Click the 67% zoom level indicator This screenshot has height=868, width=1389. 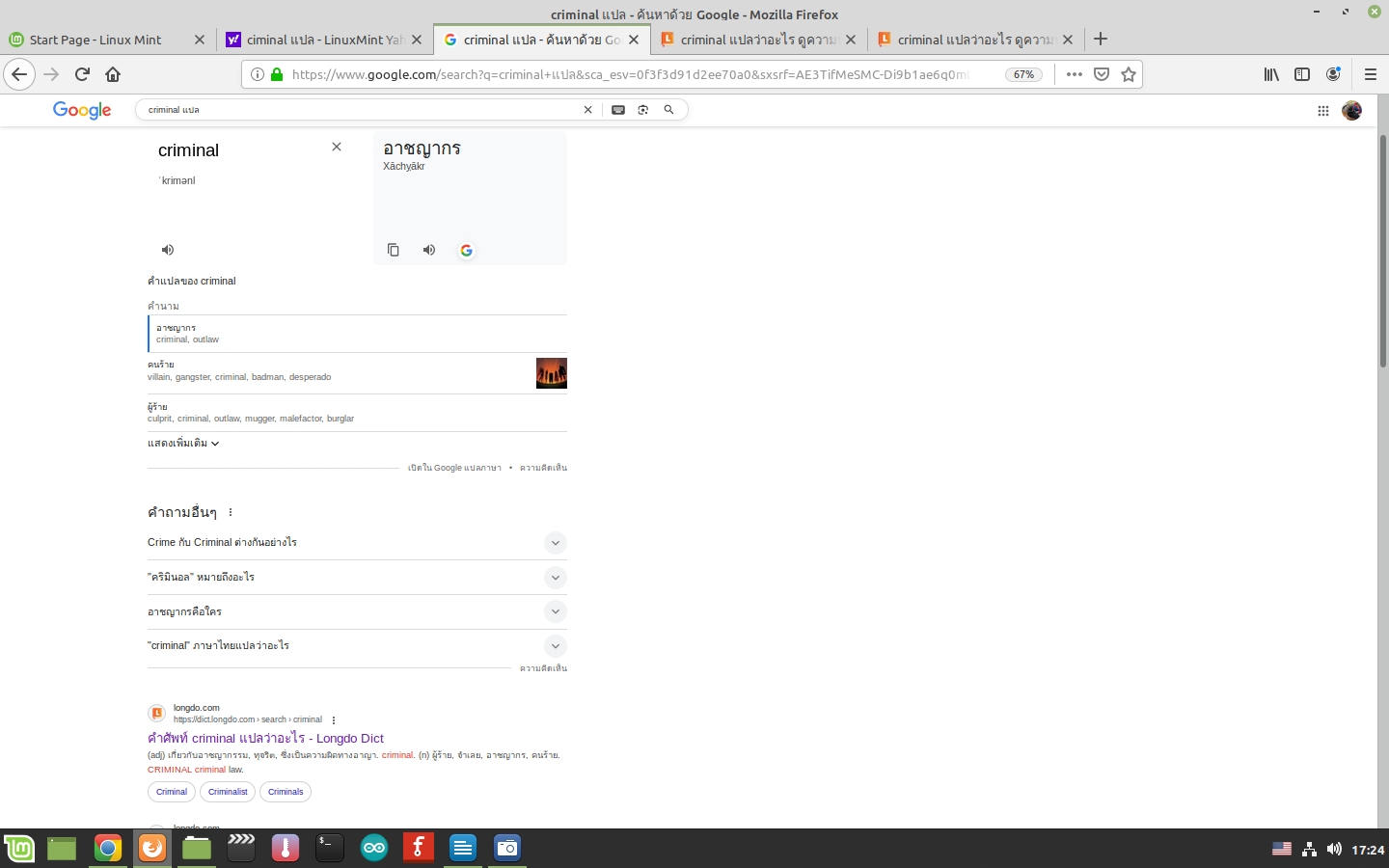1023,74
